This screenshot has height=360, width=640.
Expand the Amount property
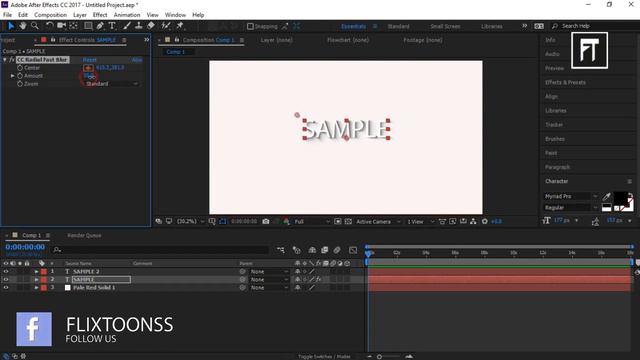pyautogui.click(x=13, y=76)
